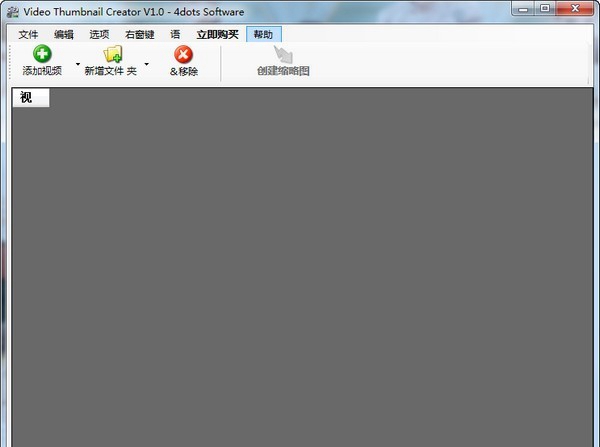600x447 pixels.
Task: Expand the Add Folder dropdown arrow
Action: pos(146,64)
